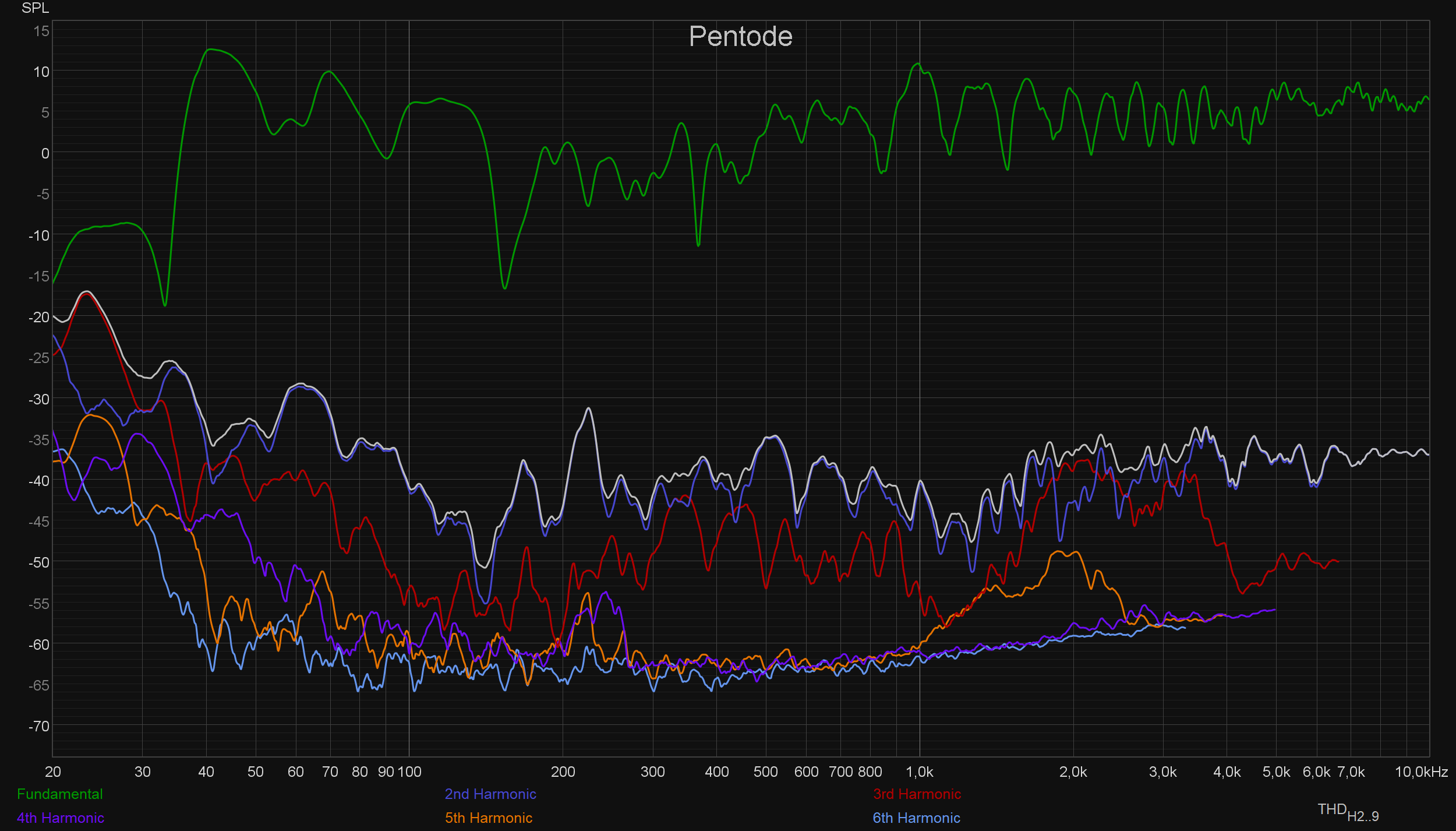Click the SPL axis label

(35, 8)
